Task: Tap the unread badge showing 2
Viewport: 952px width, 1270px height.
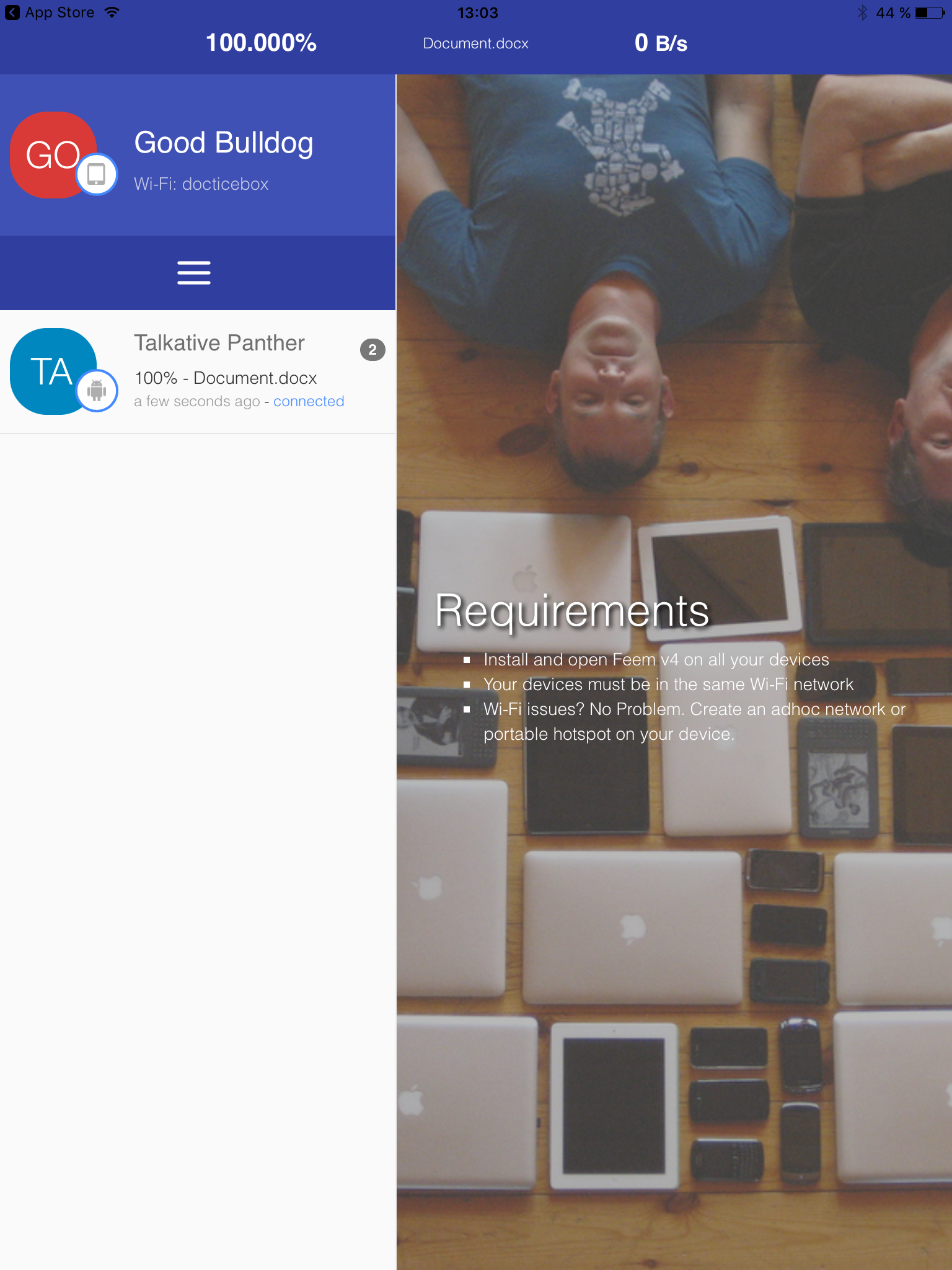Action: click(x=372, y=350)
